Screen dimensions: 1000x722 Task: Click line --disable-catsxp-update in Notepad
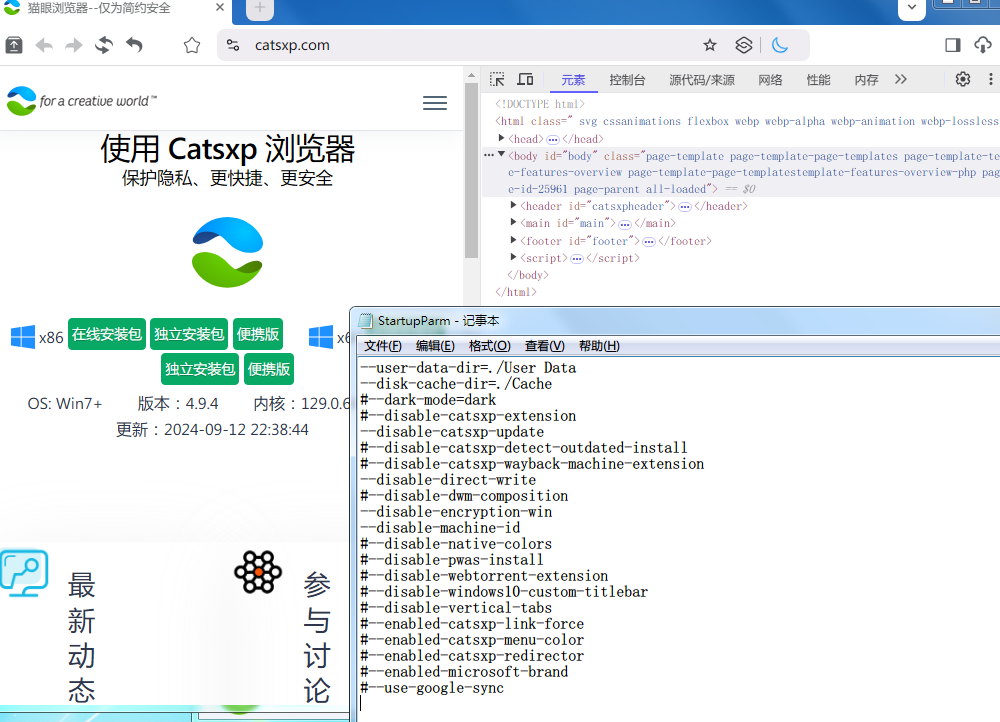pos(452,432)
